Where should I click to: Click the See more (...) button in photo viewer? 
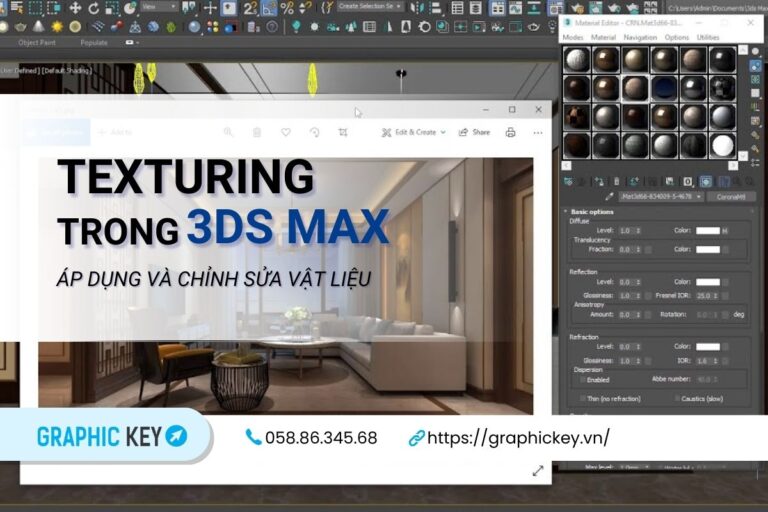click(538, 132)
